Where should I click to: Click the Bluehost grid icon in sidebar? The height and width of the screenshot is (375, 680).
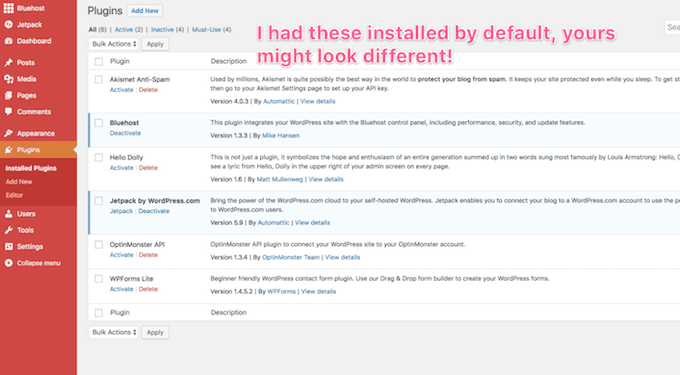(x=8, y=8)
